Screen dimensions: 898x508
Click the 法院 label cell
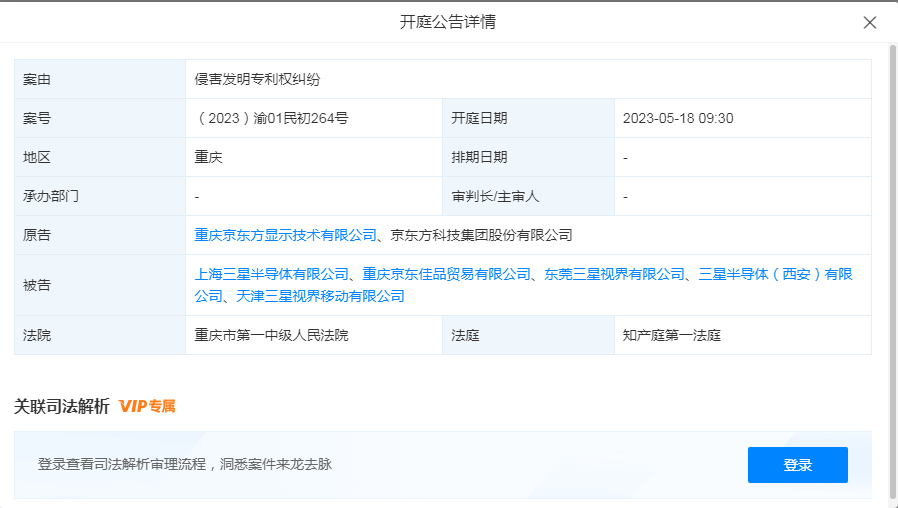[x=100, y=335]
